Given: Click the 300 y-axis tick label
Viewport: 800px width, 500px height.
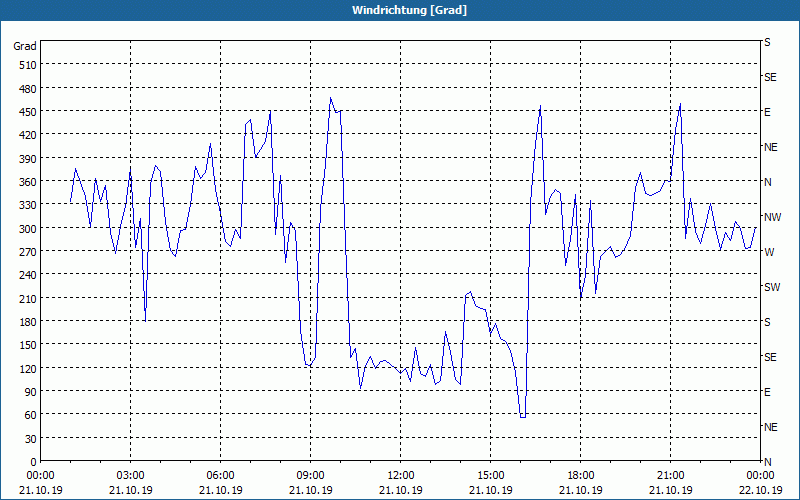Looking at the screenshot, I should pyautogui.click(x=28, y=228).
